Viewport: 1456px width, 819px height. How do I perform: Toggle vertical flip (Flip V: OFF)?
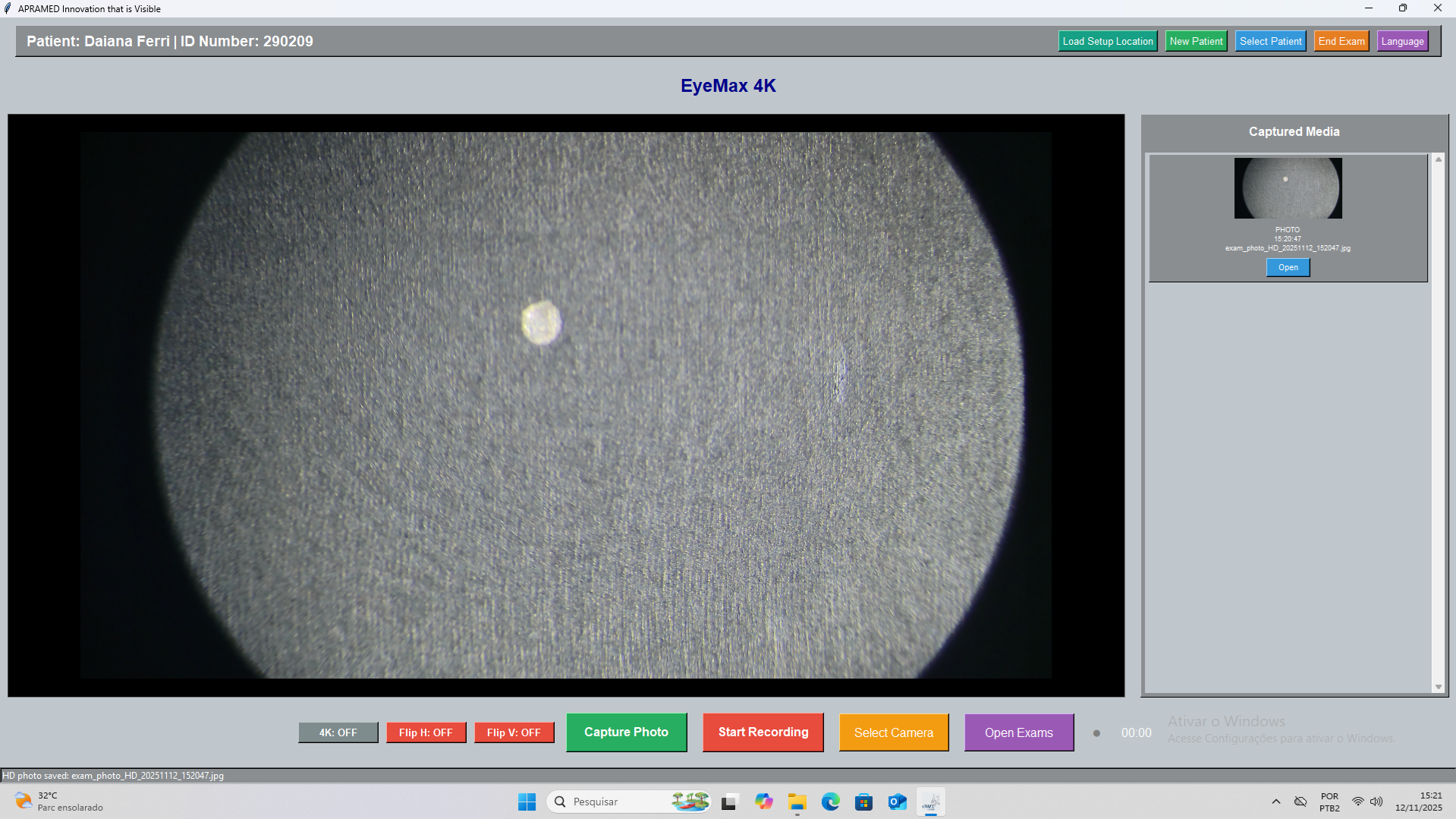click(x=514, y=732)
